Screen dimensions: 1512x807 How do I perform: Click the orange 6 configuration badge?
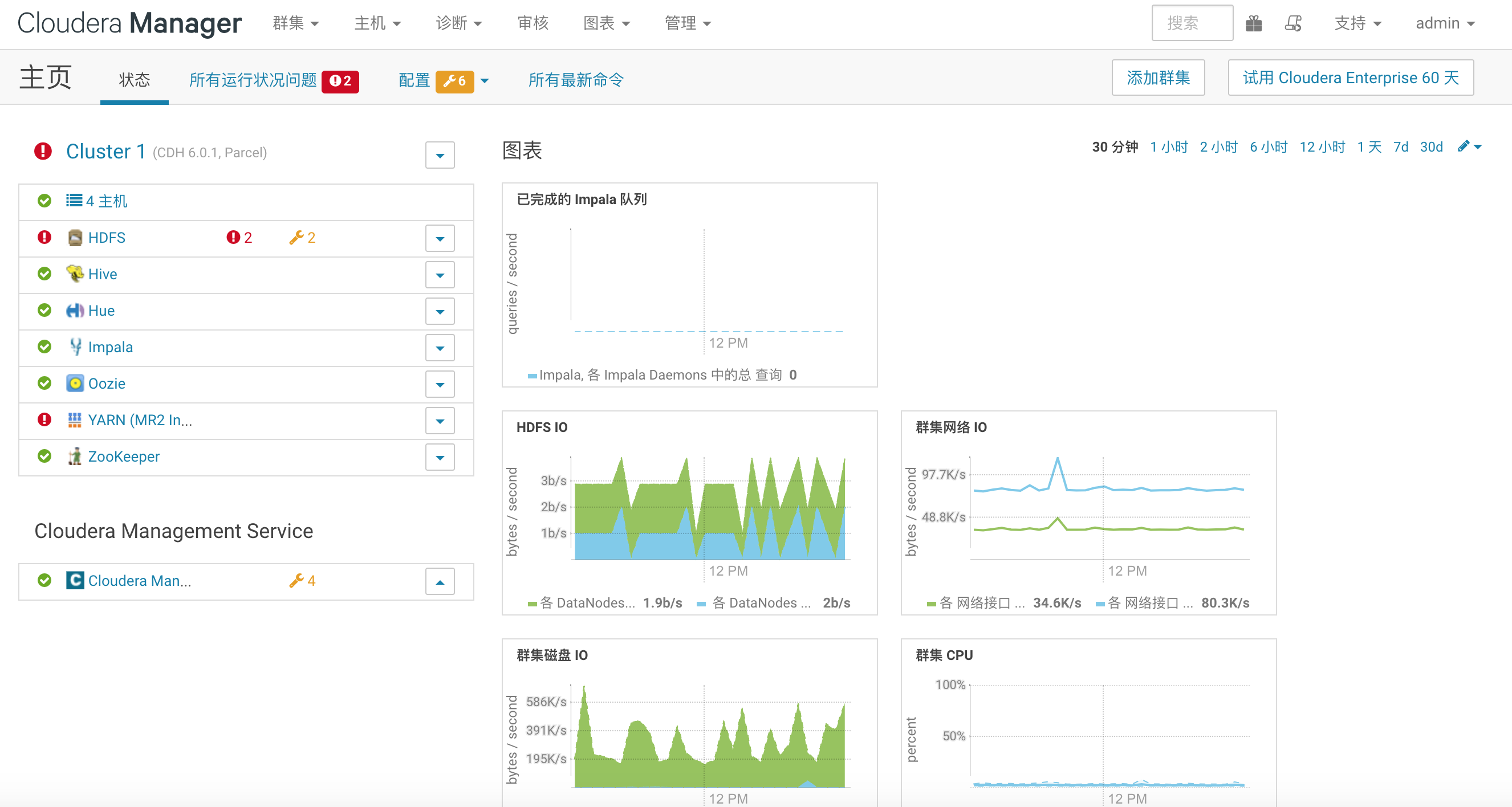[x=454, y=81]
